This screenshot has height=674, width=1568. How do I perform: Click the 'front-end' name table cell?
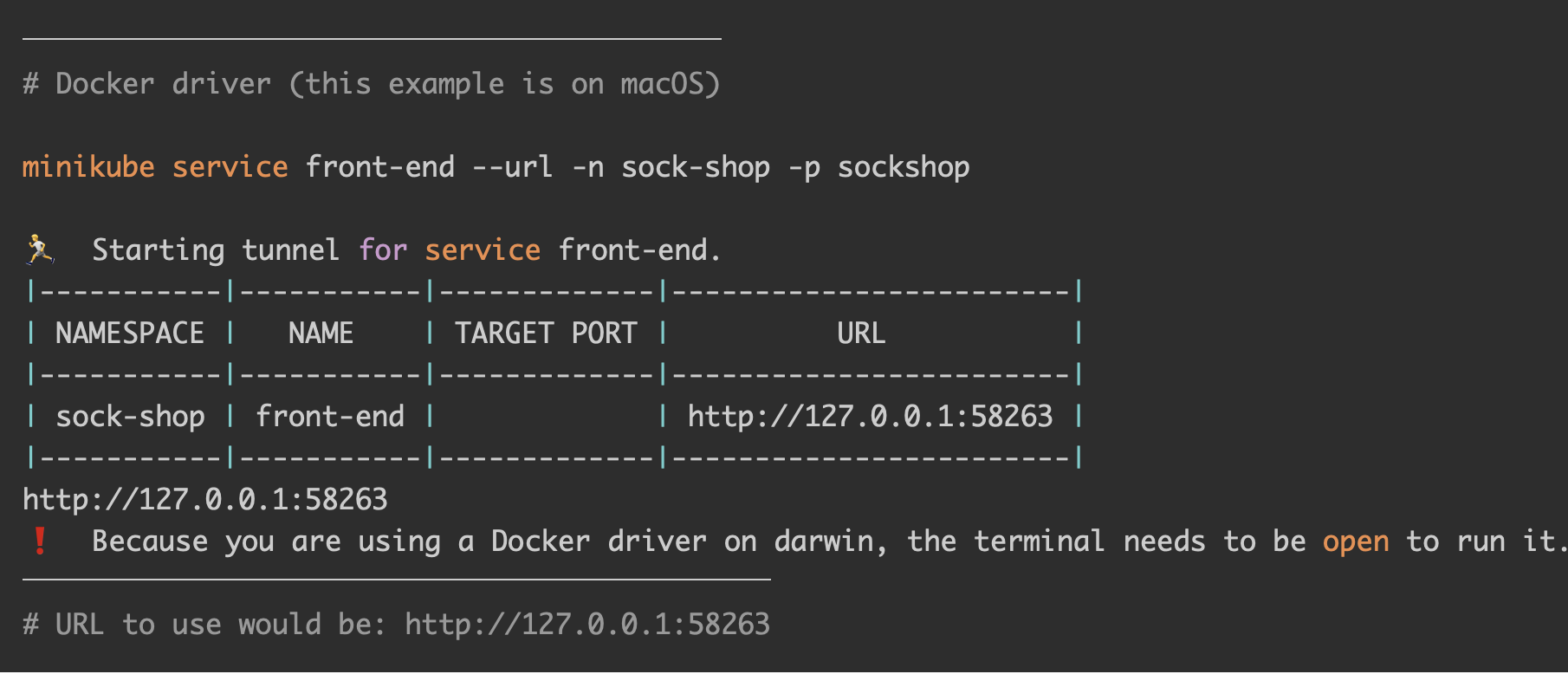(x=330, y=417)
